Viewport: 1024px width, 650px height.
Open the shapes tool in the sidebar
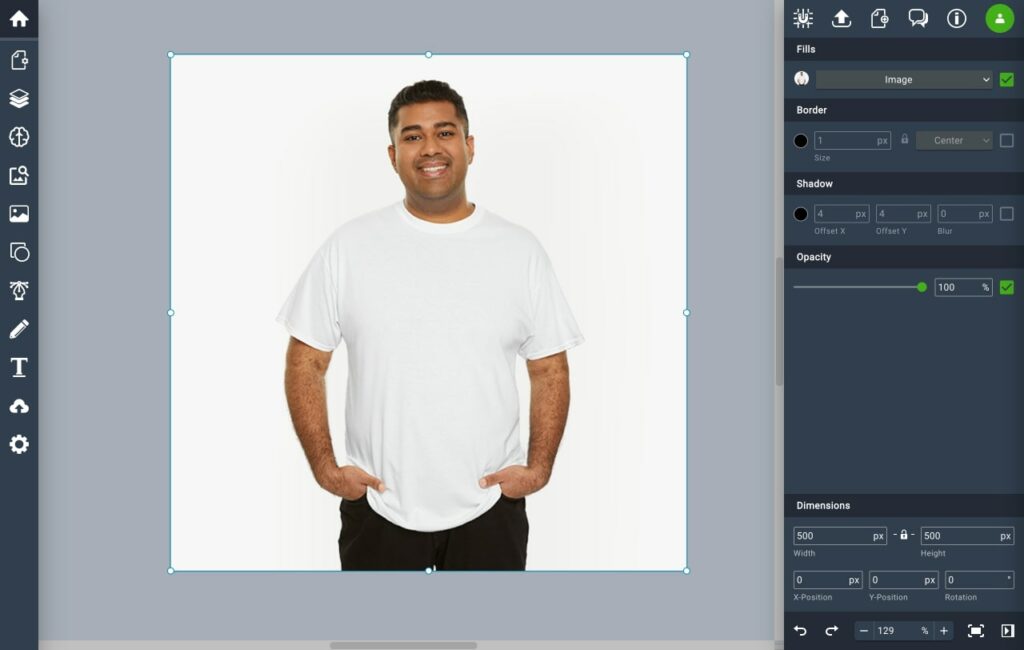click(x=18, y=251)
